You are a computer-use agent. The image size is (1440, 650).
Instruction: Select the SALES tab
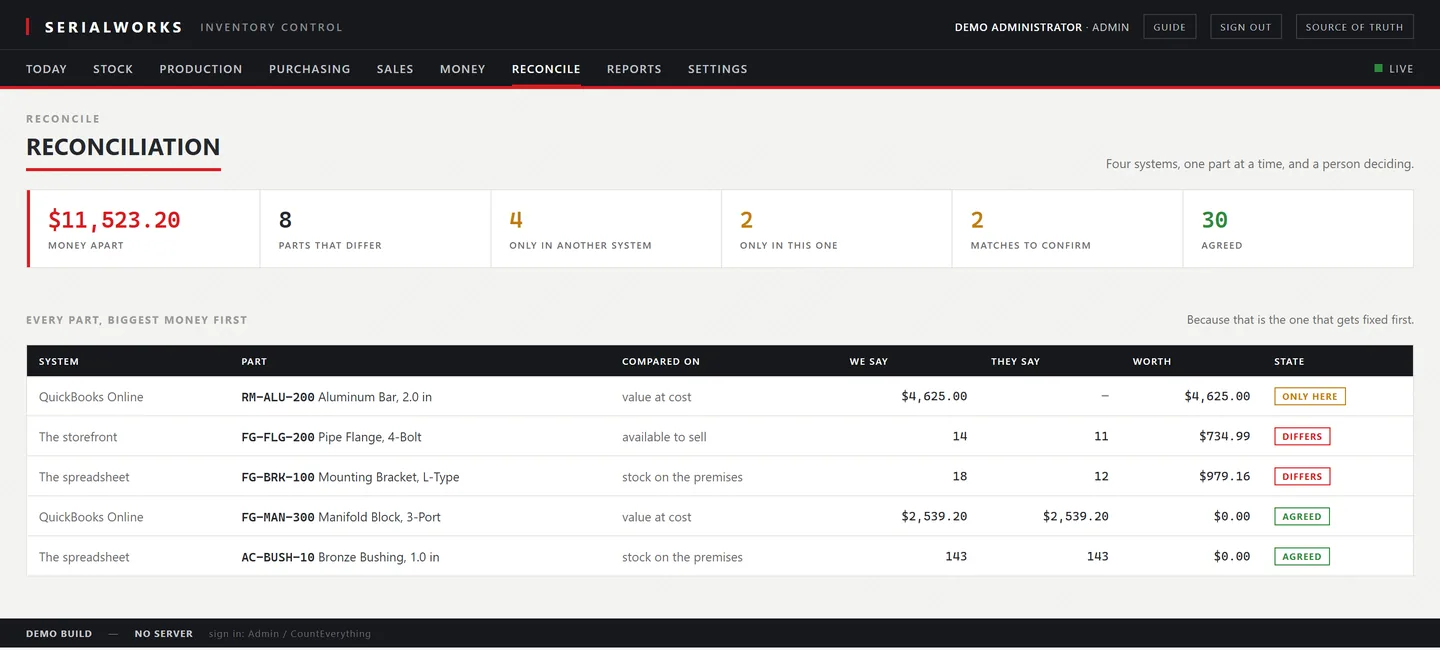395,69
